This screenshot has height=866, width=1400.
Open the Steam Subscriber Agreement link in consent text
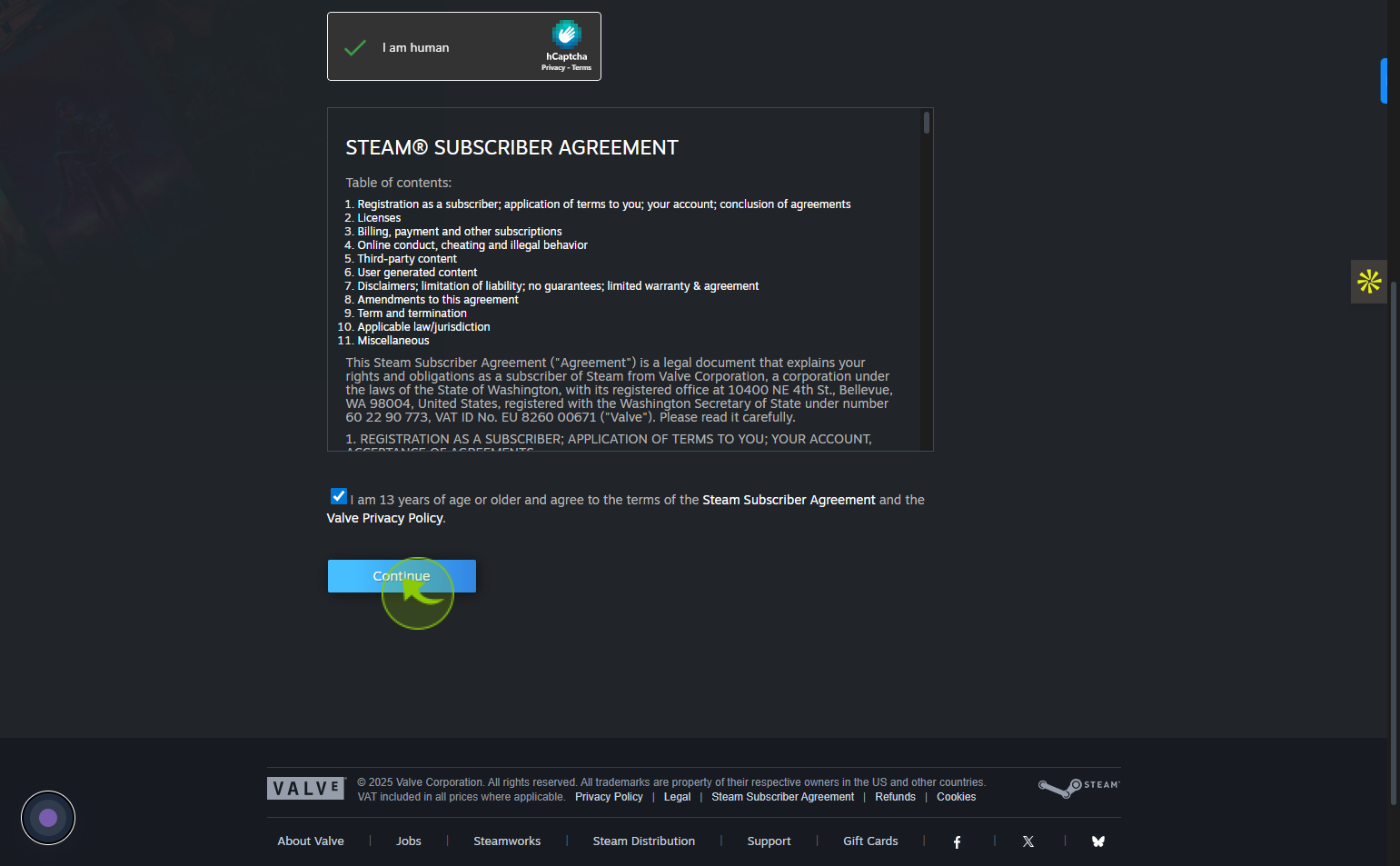pyautogui.click(x=789, y=500)
